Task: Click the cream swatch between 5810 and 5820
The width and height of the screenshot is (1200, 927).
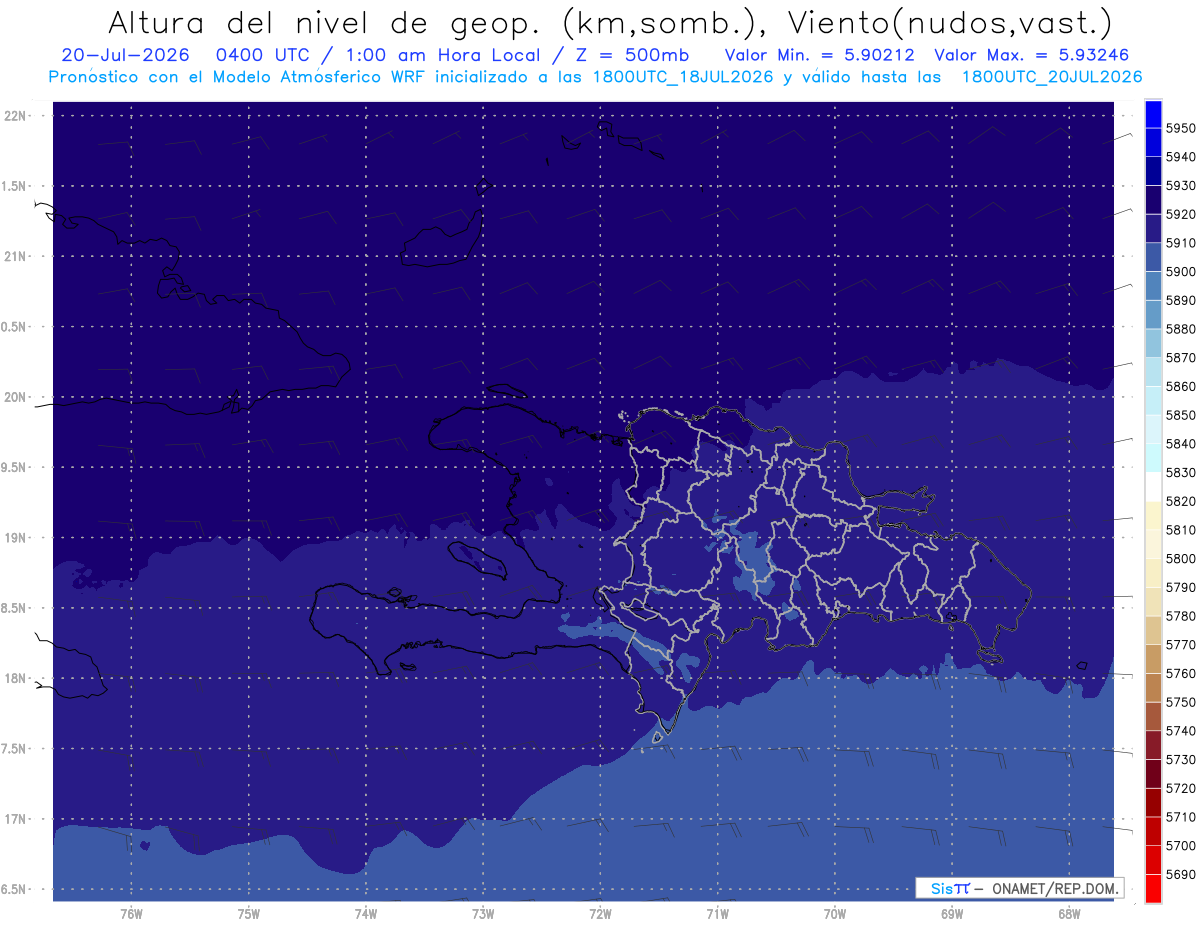Action: tap(1153, 515)
